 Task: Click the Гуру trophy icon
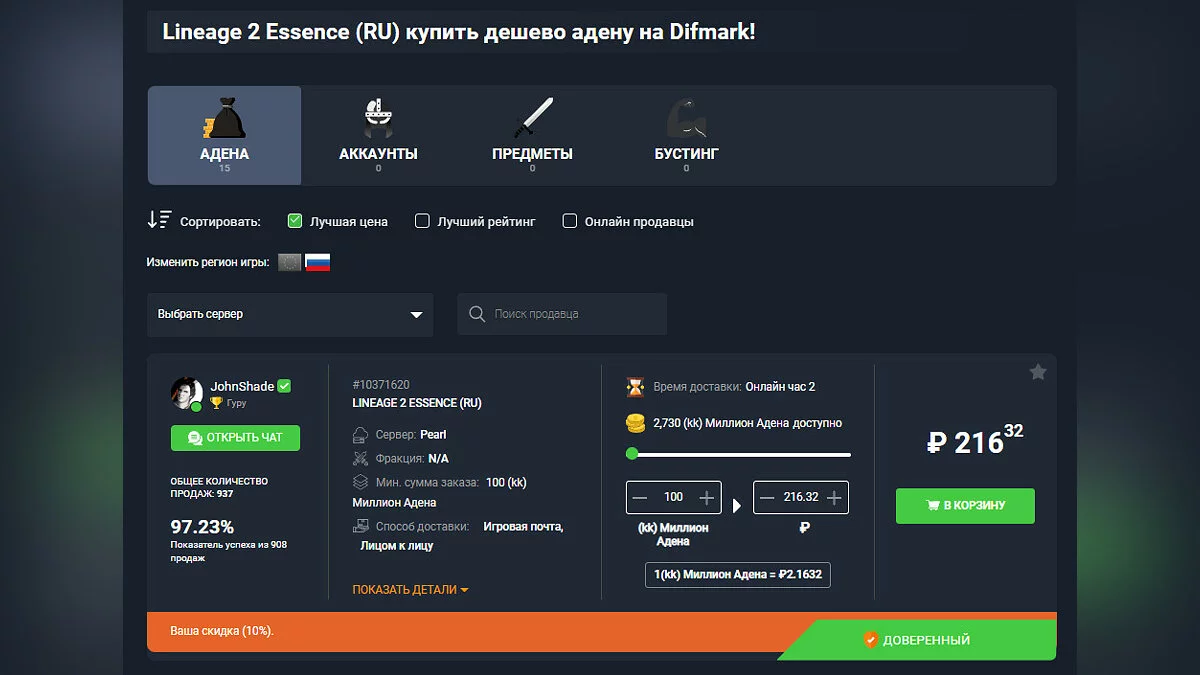216,403
